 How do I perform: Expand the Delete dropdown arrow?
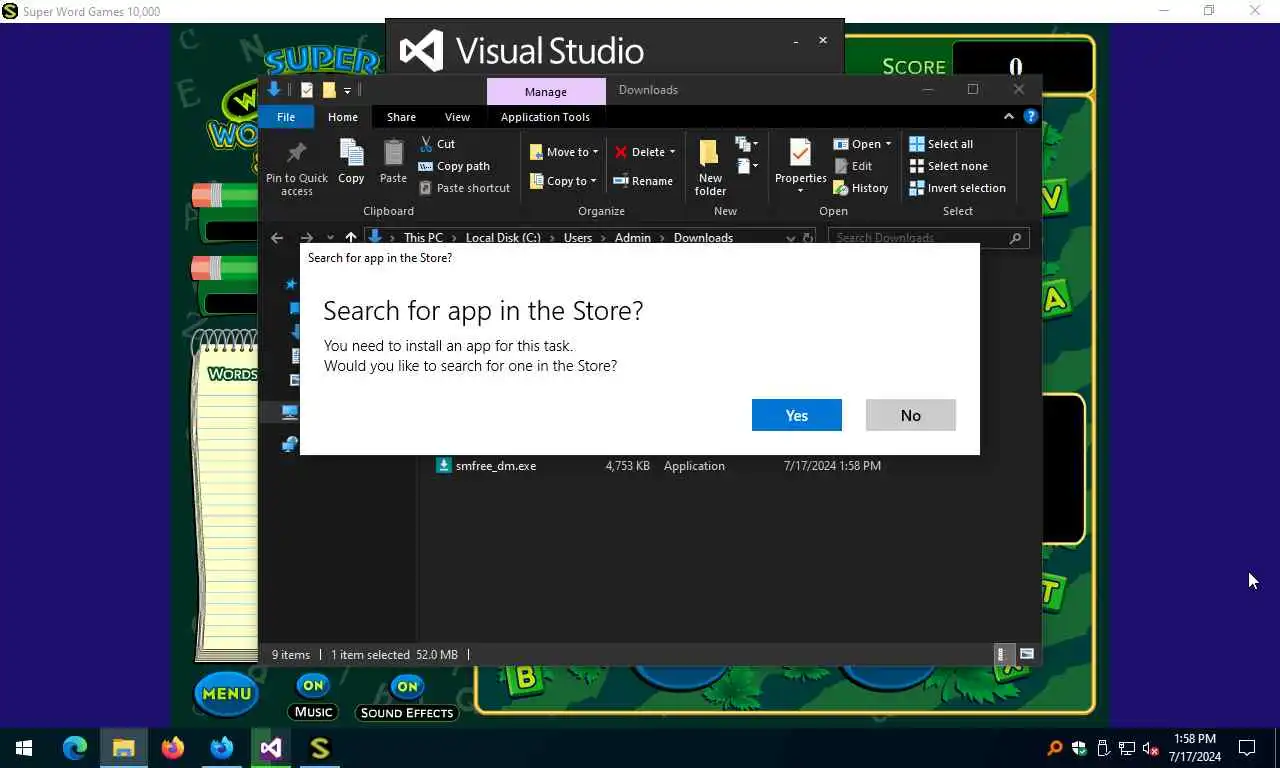(672, 152)
